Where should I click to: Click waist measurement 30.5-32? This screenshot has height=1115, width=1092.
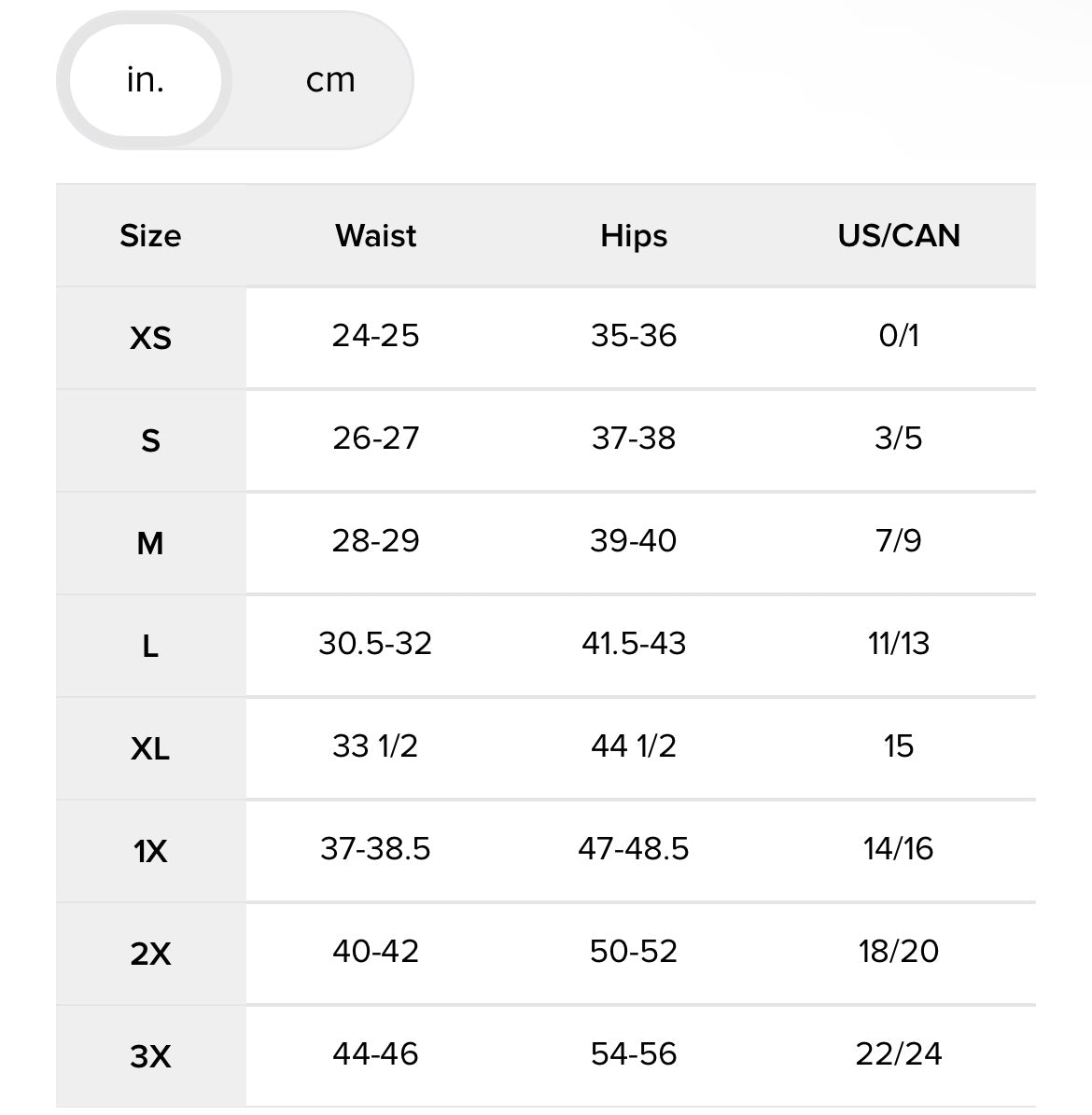tap(375, 643)
